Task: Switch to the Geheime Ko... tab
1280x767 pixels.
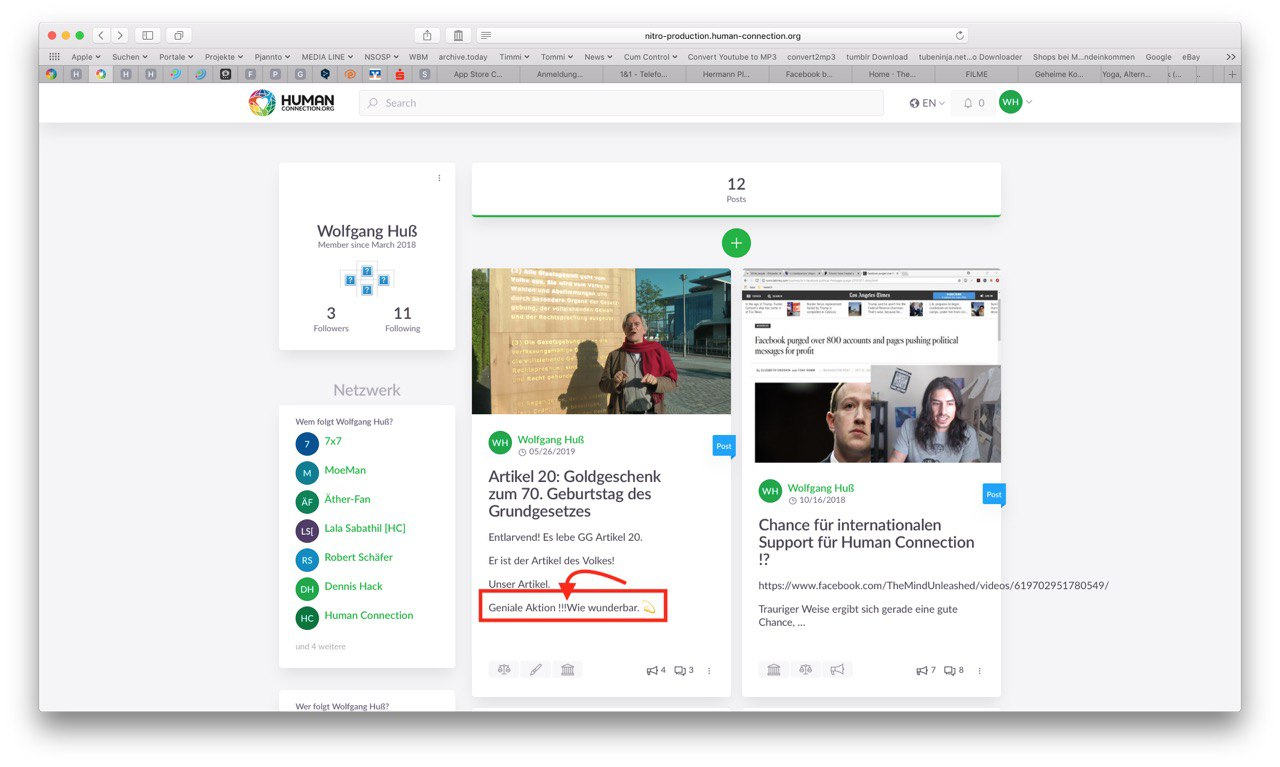Action: tap(1059, 74)
